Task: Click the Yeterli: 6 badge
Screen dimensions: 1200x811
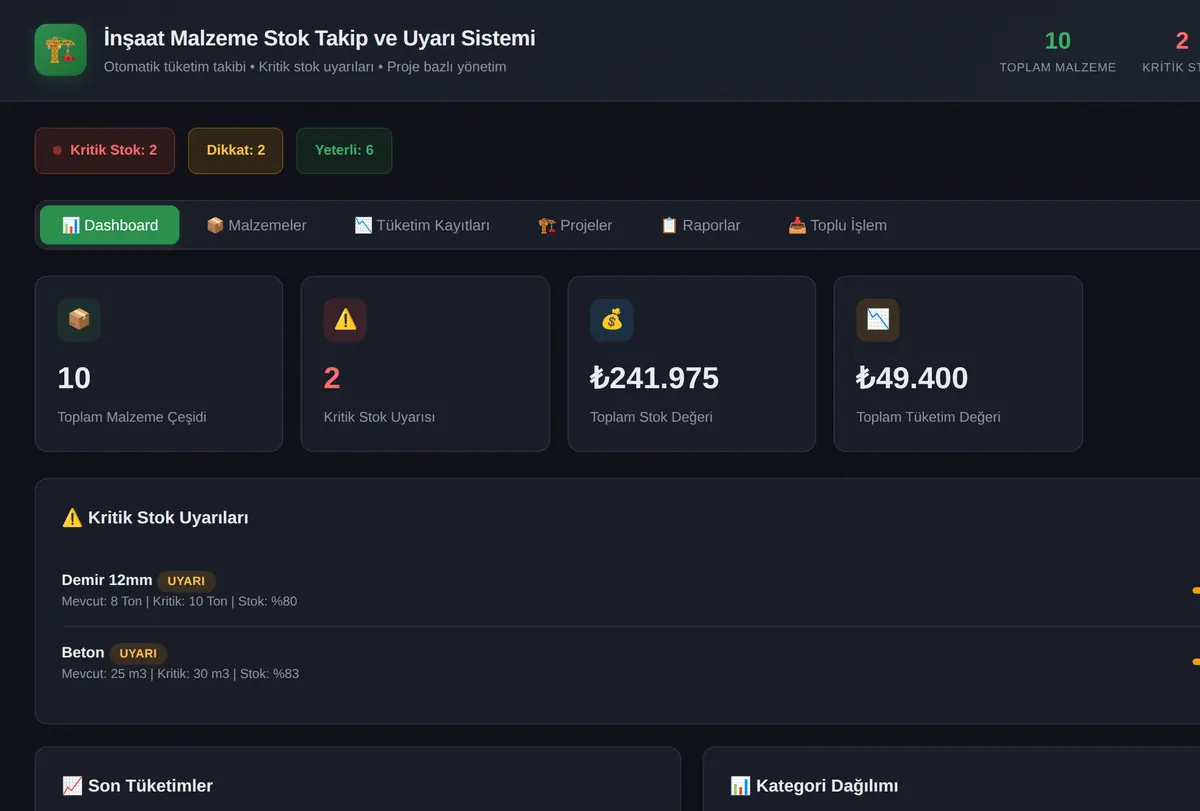Action: (x=344, y=150)
